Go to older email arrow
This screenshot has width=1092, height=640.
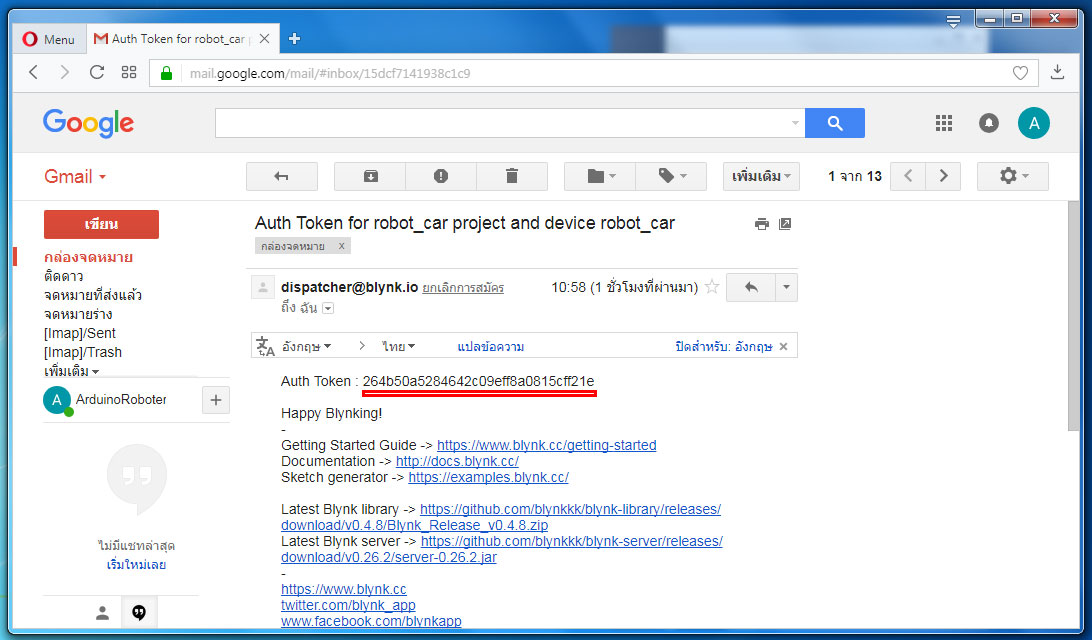(x=943, y=176)
